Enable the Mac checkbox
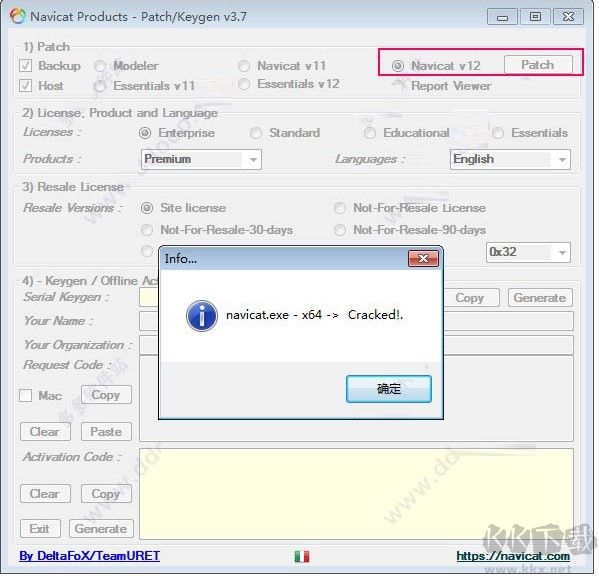The image size is (599, 576). click(26, 395)
